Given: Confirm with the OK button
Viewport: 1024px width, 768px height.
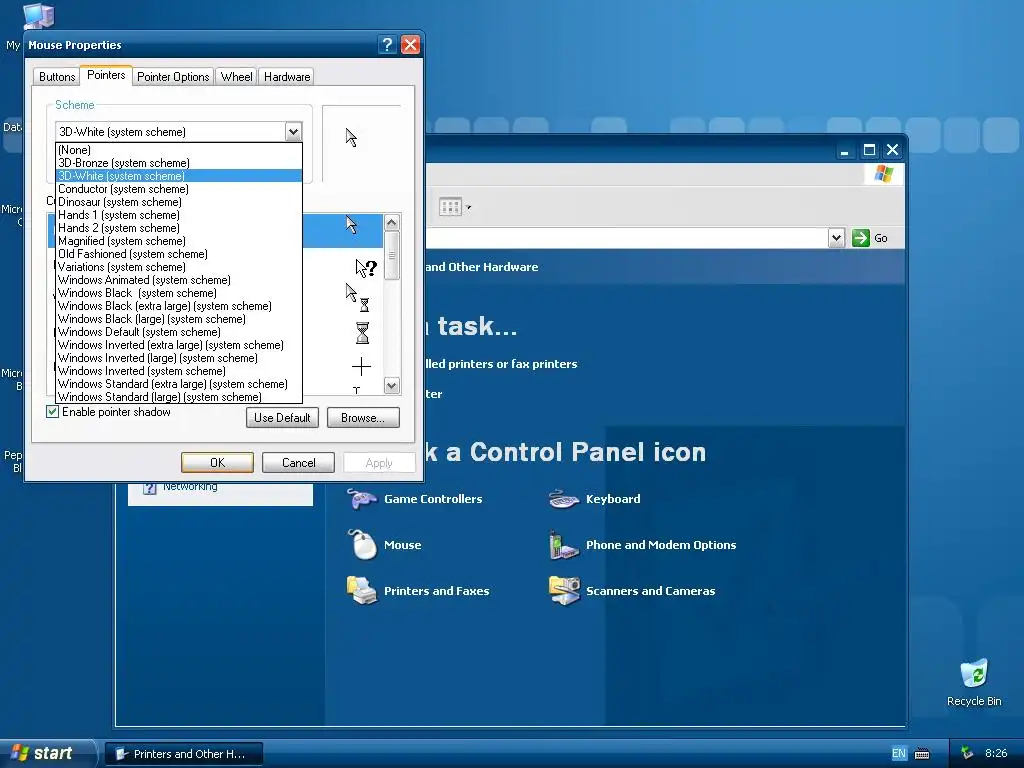Looking at the screenshot, I should [x=217, y=463].
